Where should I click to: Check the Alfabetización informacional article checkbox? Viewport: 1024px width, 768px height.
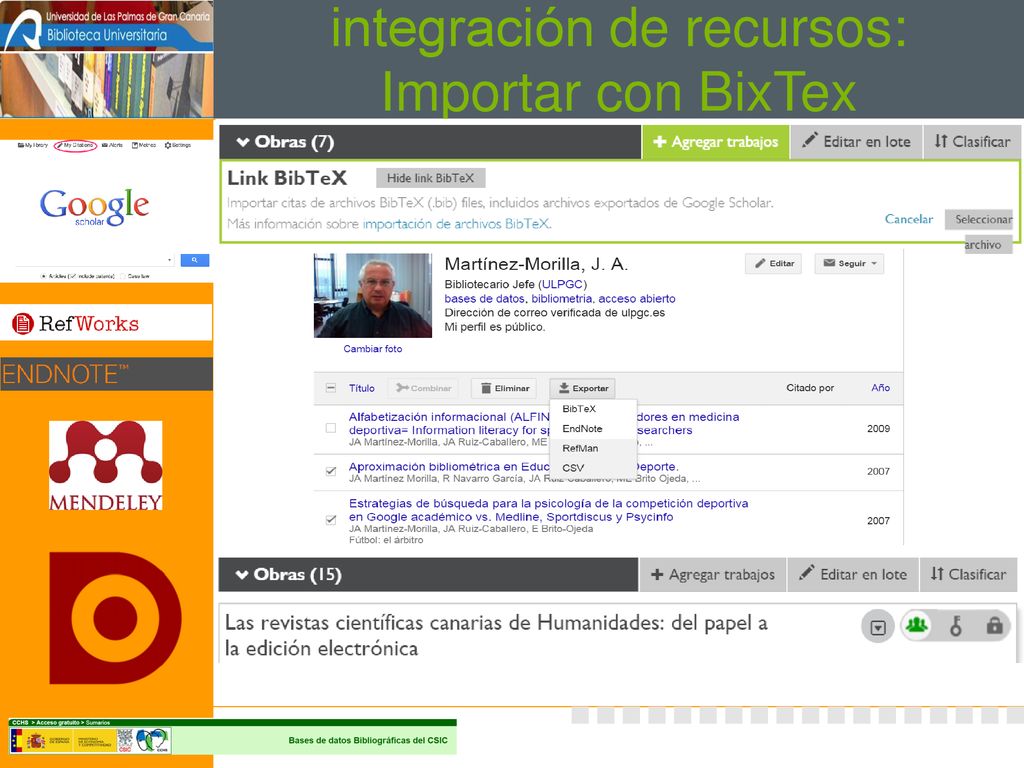pos(331,428)
